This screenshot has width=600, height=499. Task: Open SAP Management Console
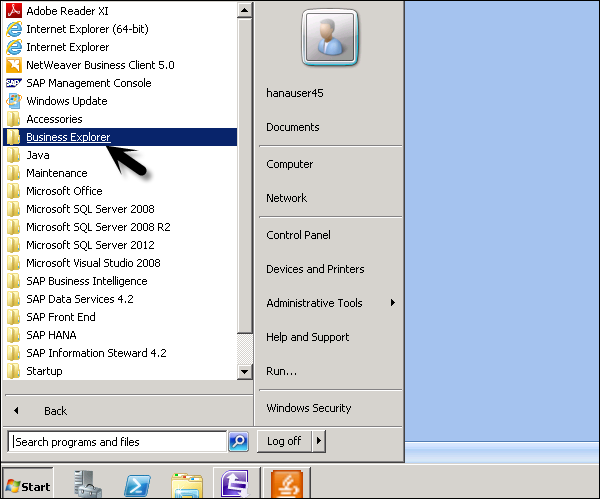(88, 83)
